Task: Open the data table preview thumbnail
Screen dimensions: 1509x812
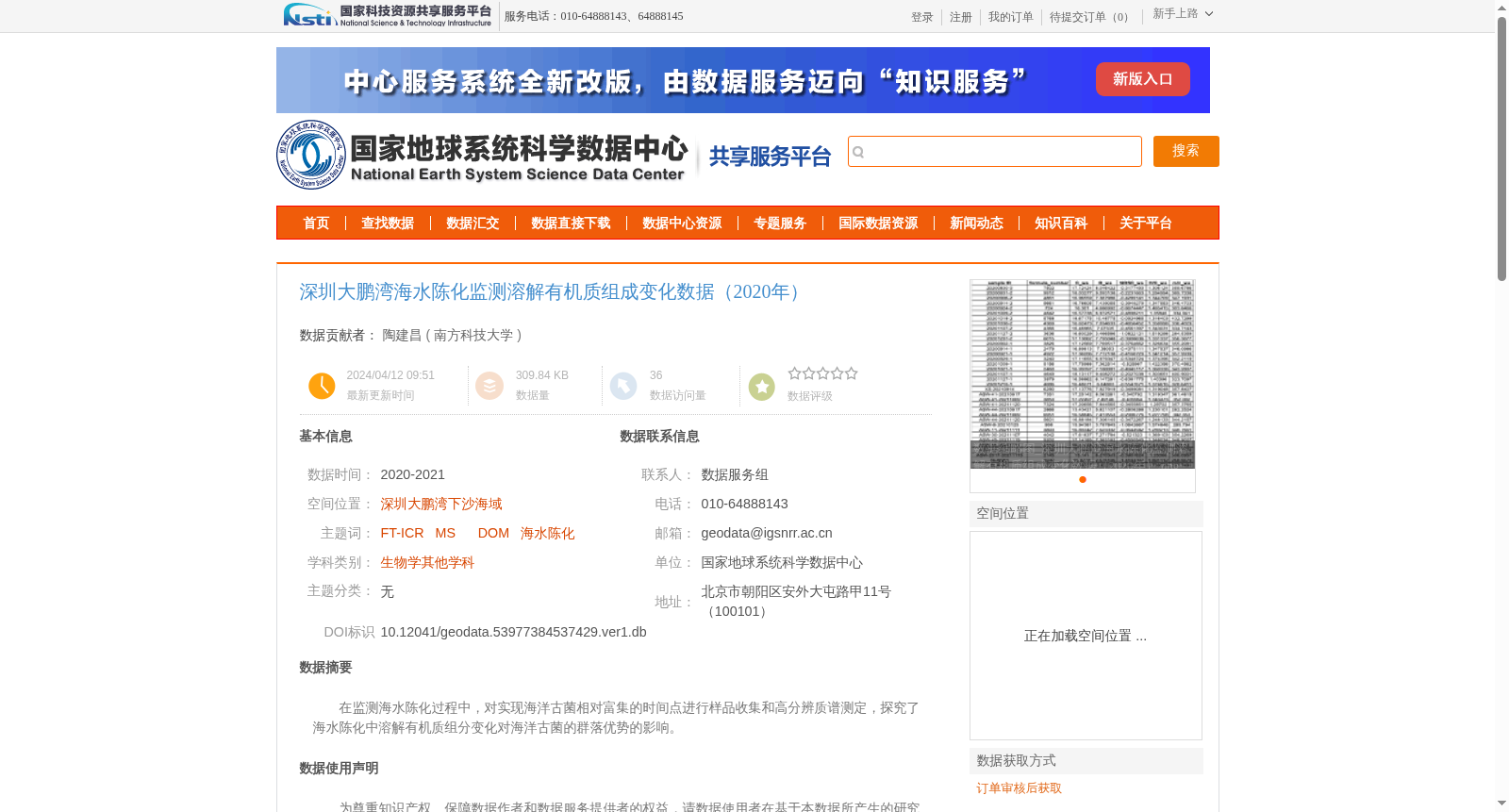Action: click(1083, 374)
